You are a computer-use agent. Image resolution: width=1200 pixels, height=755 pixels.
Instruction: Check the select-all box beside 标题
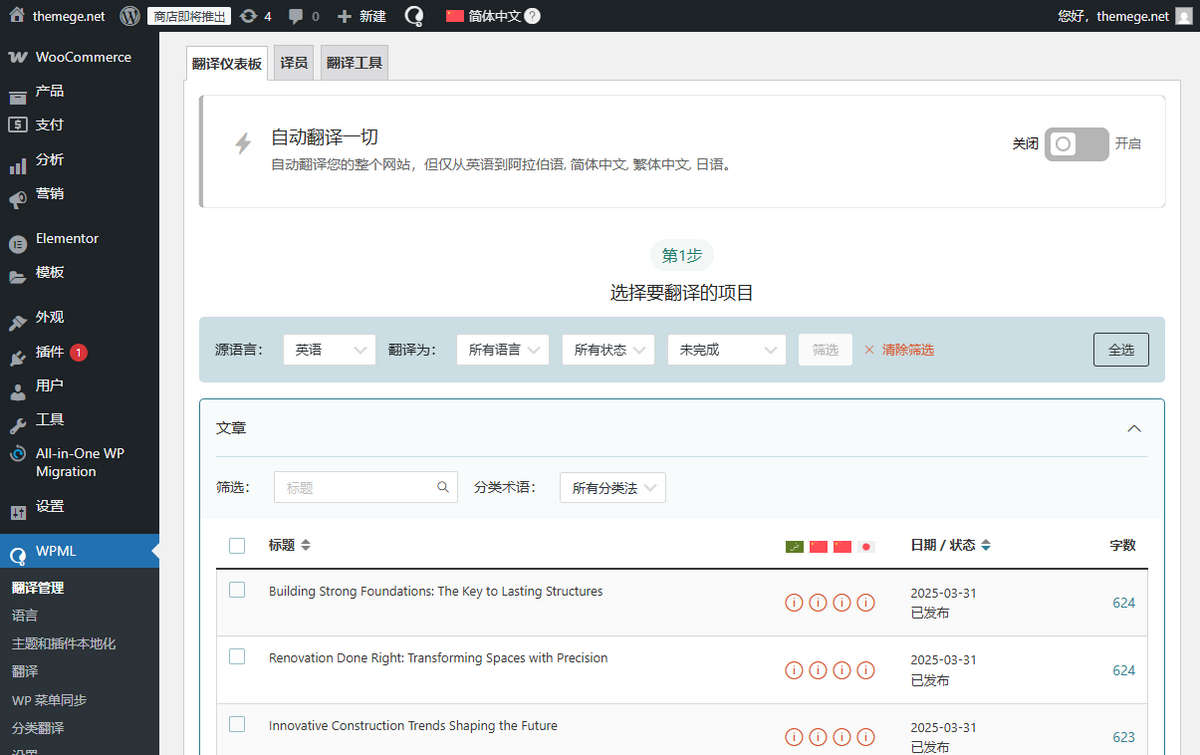(237, 546)
